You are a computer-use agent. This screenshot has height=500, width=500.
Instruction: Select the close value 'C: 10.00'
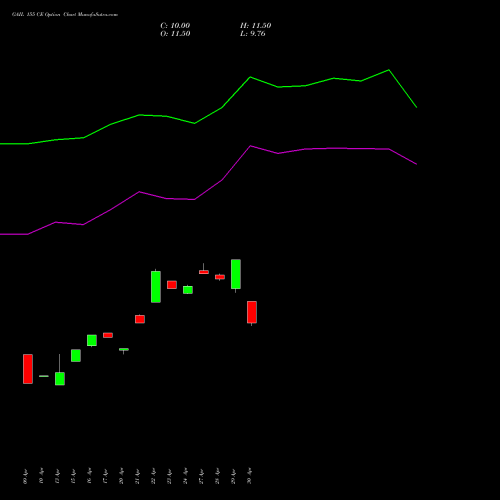(x=175, y=26)
